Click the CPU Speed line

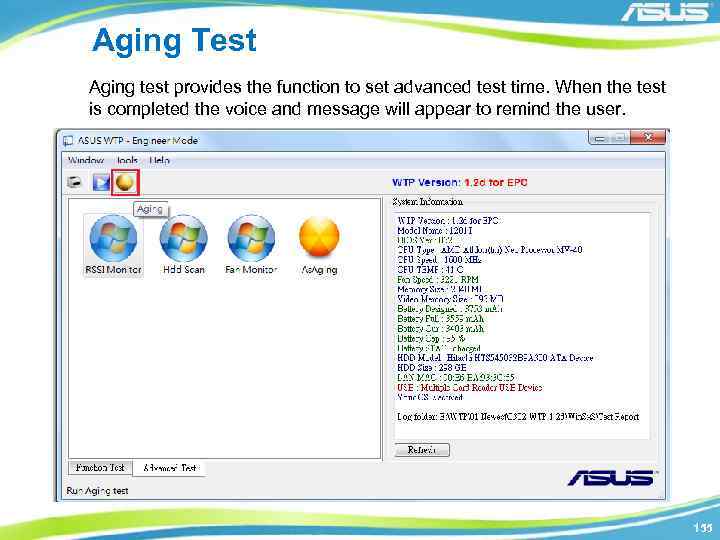tap(439, 259)
